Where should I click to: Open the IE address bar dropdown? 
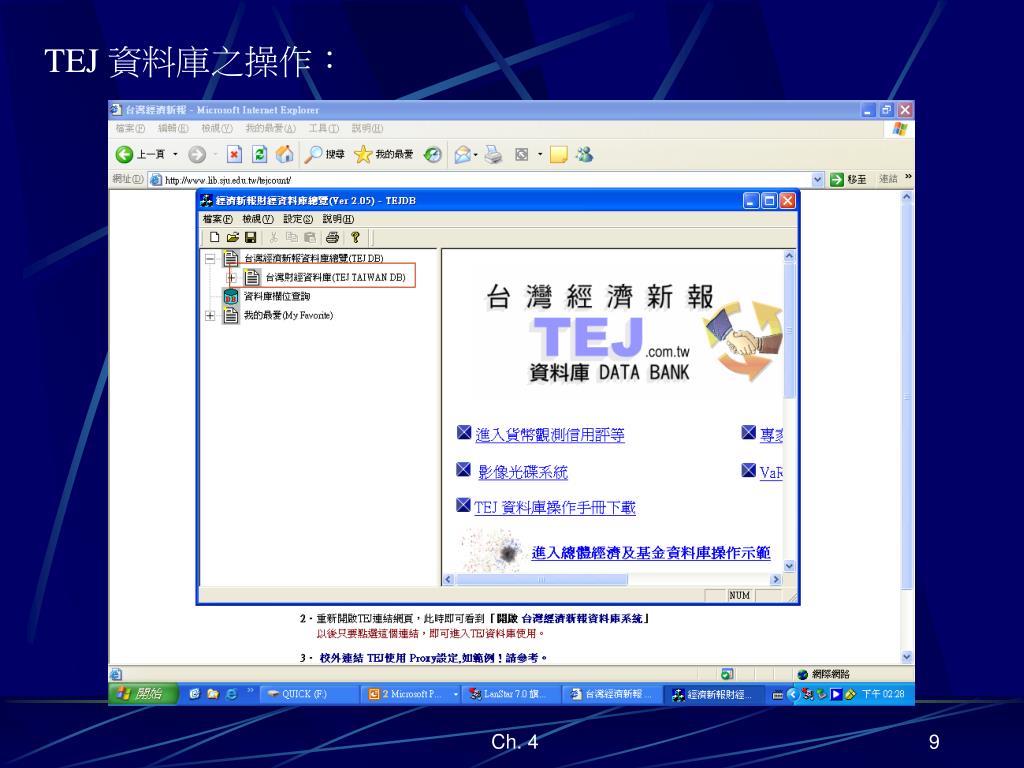click(x=818, y=179)
